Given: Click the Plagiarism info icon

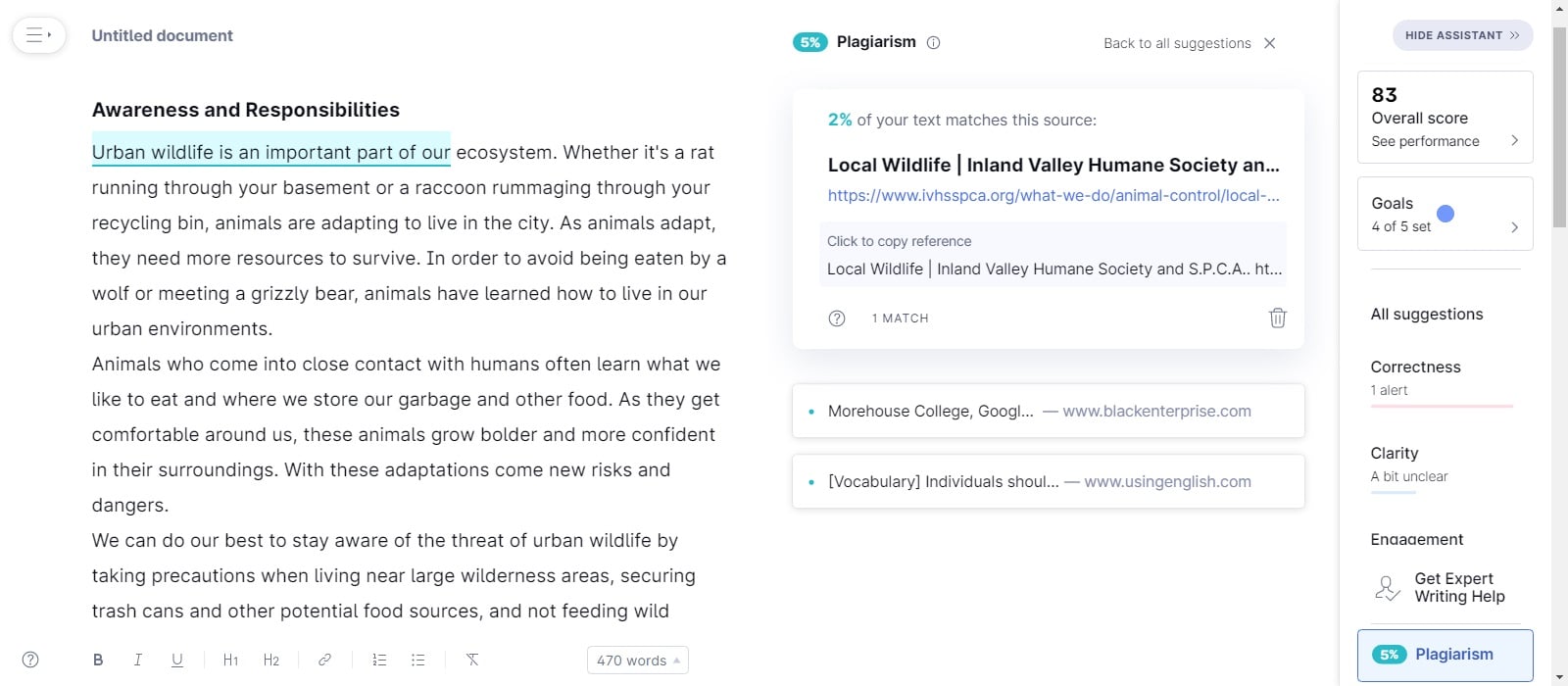Looking at the screenshot, I should click(933, 42).
